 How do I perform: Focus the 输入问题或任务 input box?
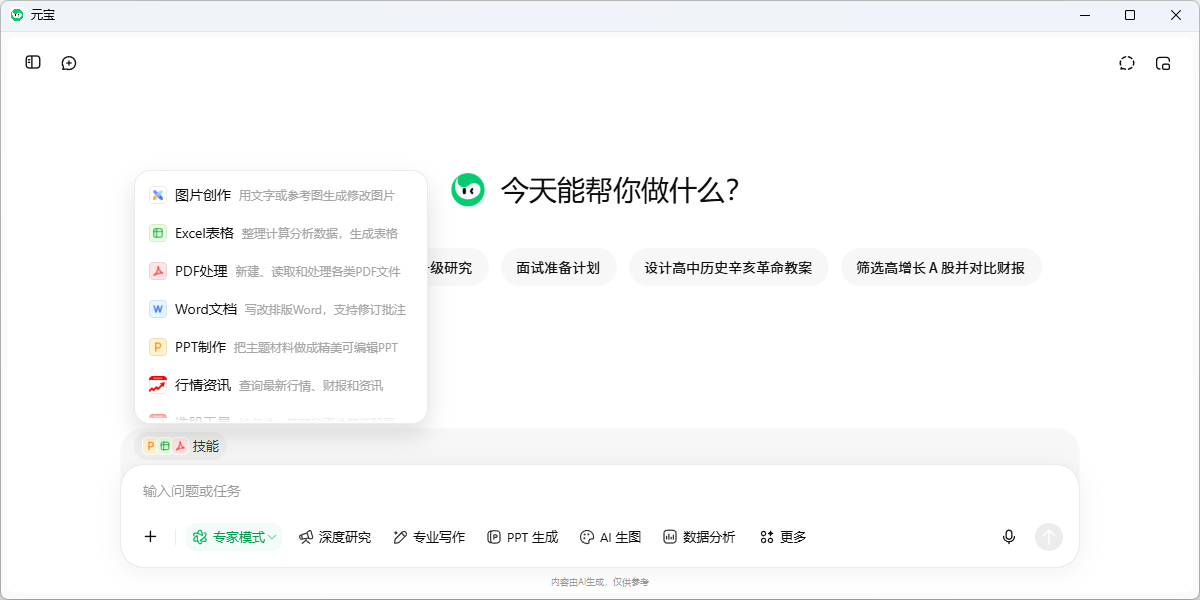(600, 491)
